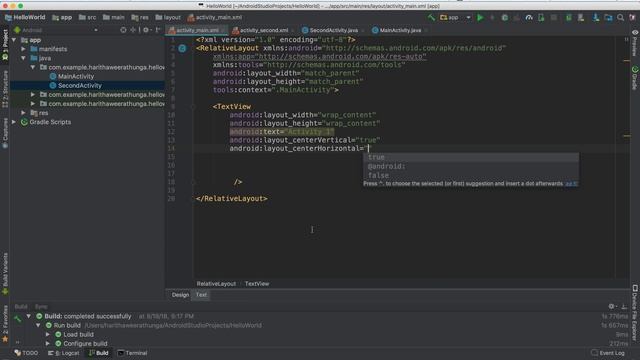Viewport: 640px width, 360px height.
Task: Open the app run configuration dropdown
Action: [456, 18]
